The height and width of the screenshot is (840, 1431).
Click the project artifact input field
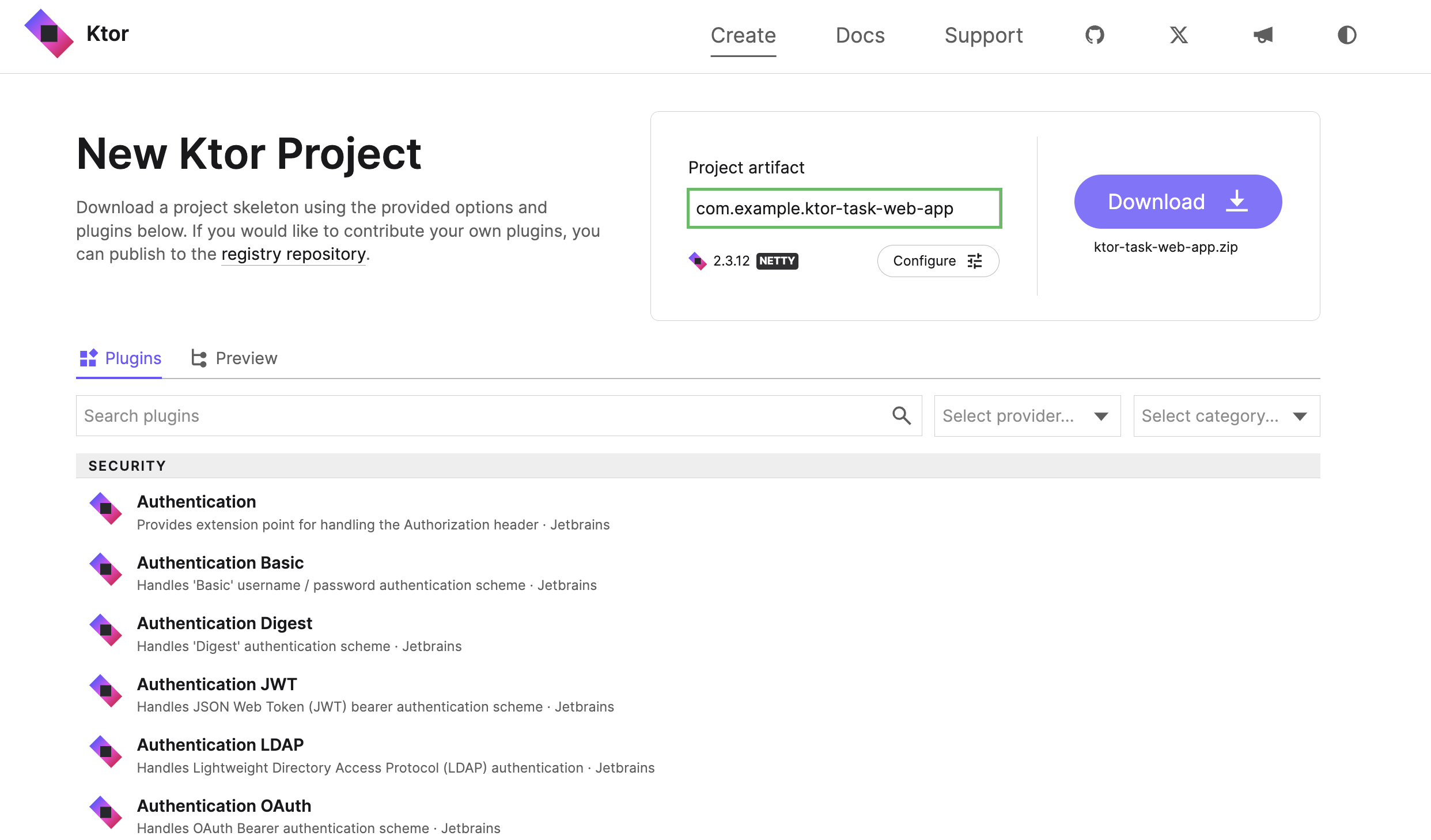coord(844,208)
